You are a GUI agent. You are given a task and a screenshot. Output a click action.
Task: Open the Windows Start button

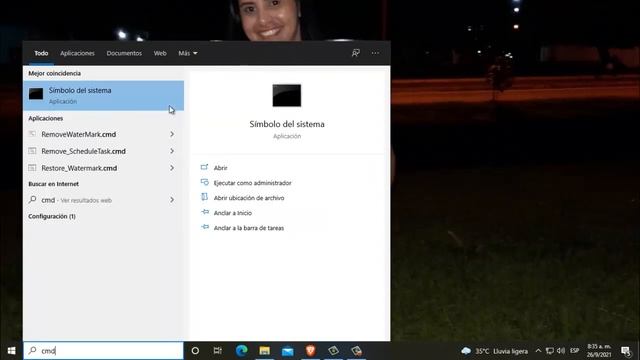(x=11, y=351)
